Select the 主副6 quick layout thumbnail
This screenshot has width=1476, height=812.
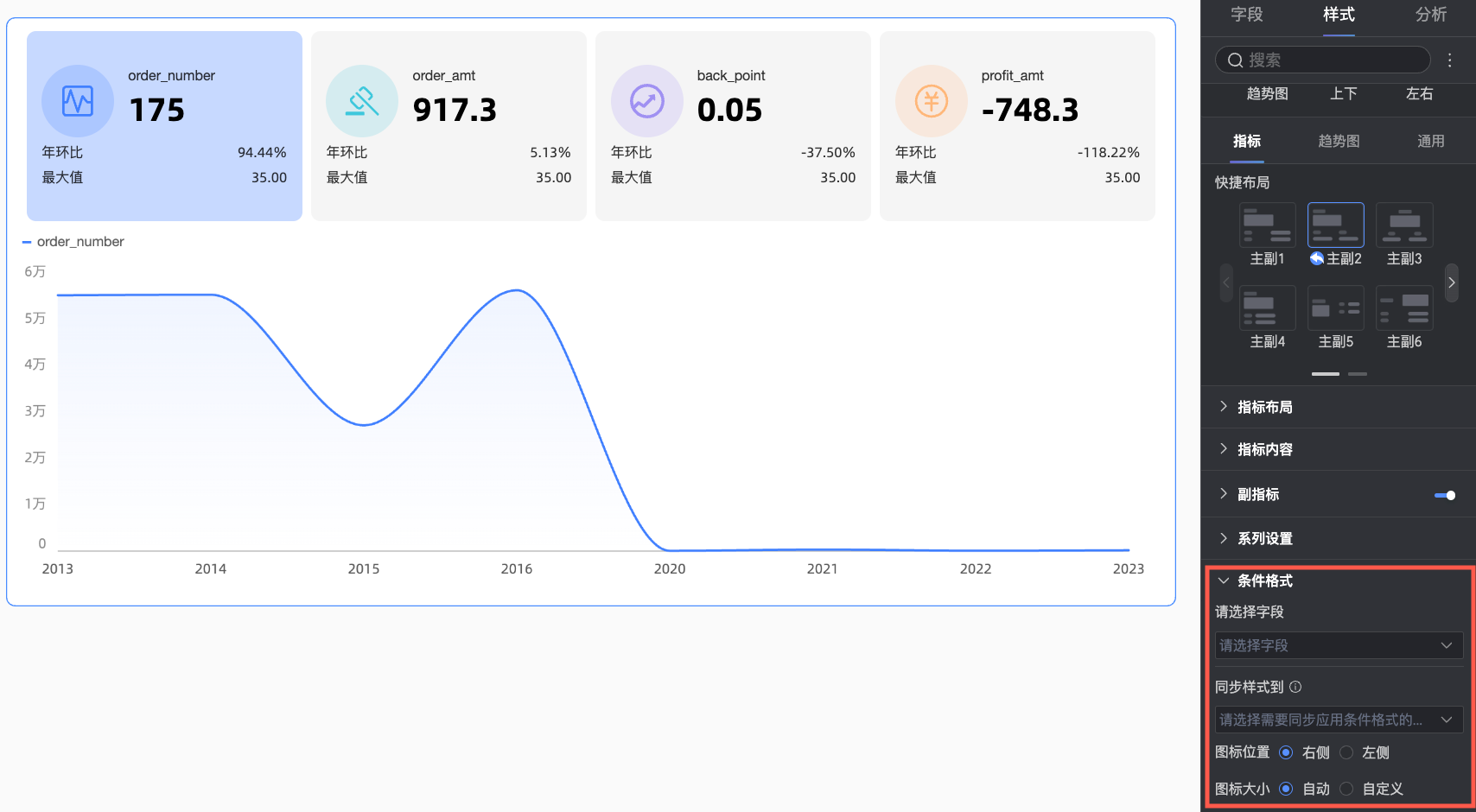tap(1404, 308)
